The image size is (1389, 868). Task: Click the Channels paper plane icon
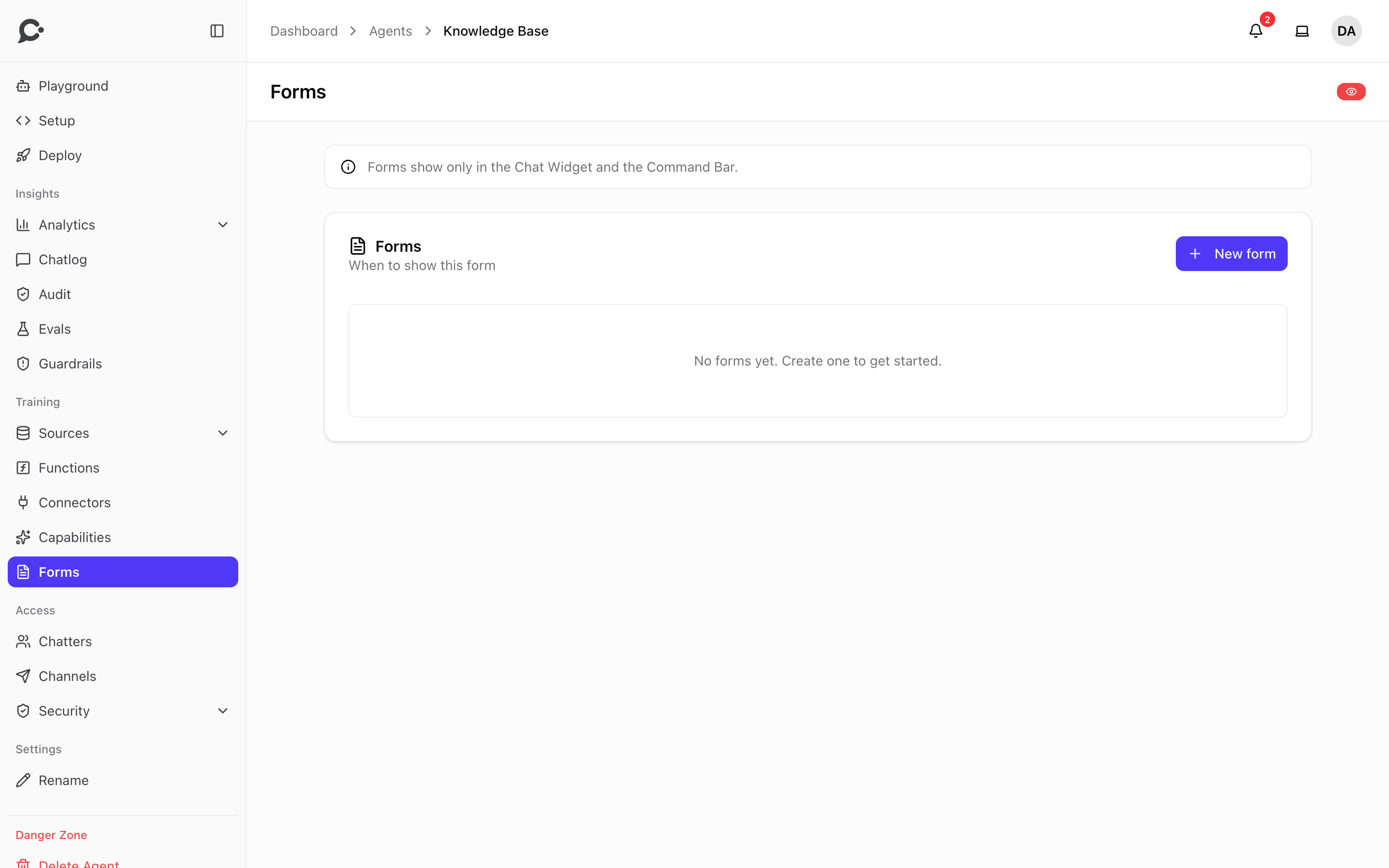[x=23, y=676]
